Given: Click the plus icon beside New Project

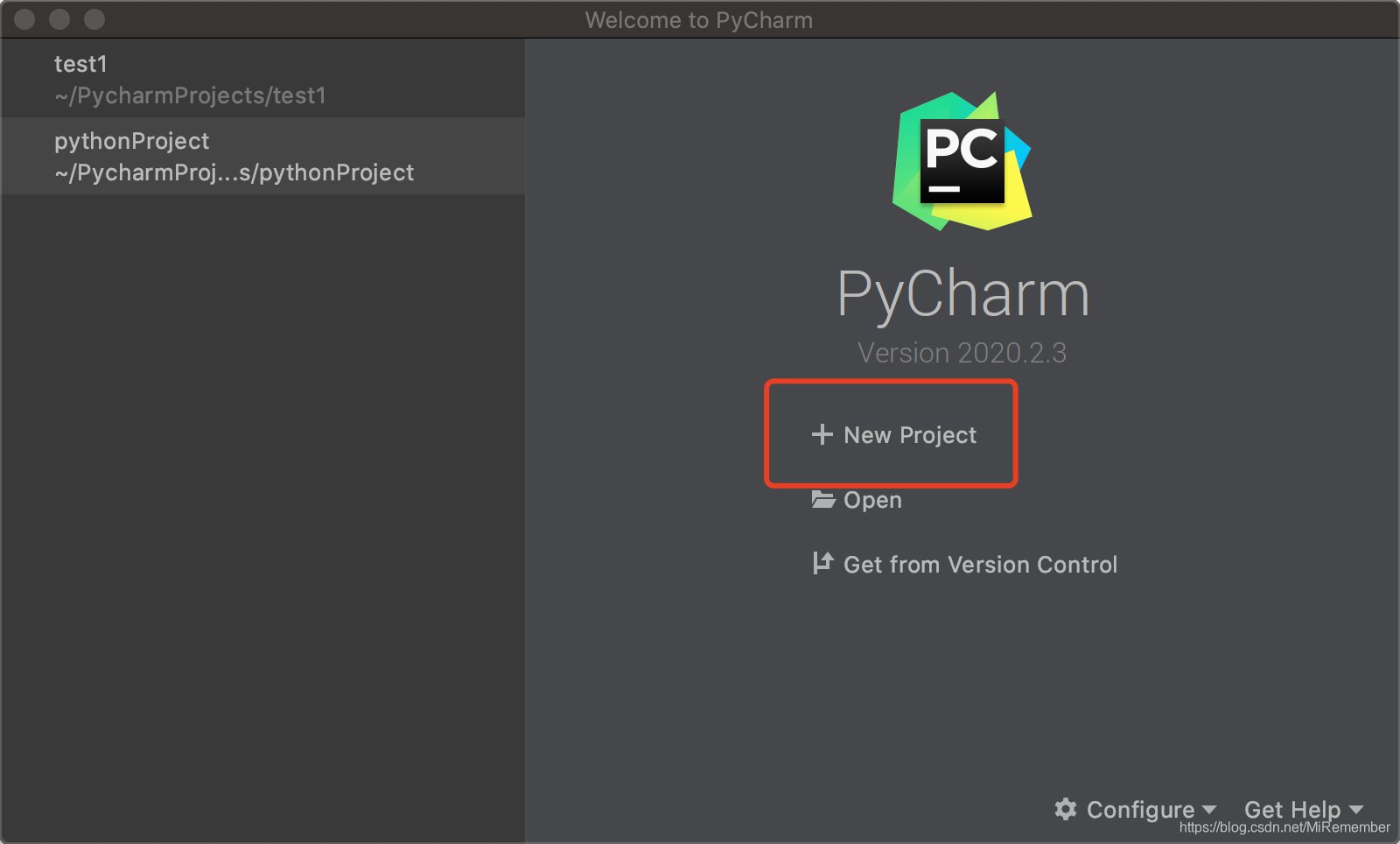Looking at the screenshot, I should click(822, 434).
